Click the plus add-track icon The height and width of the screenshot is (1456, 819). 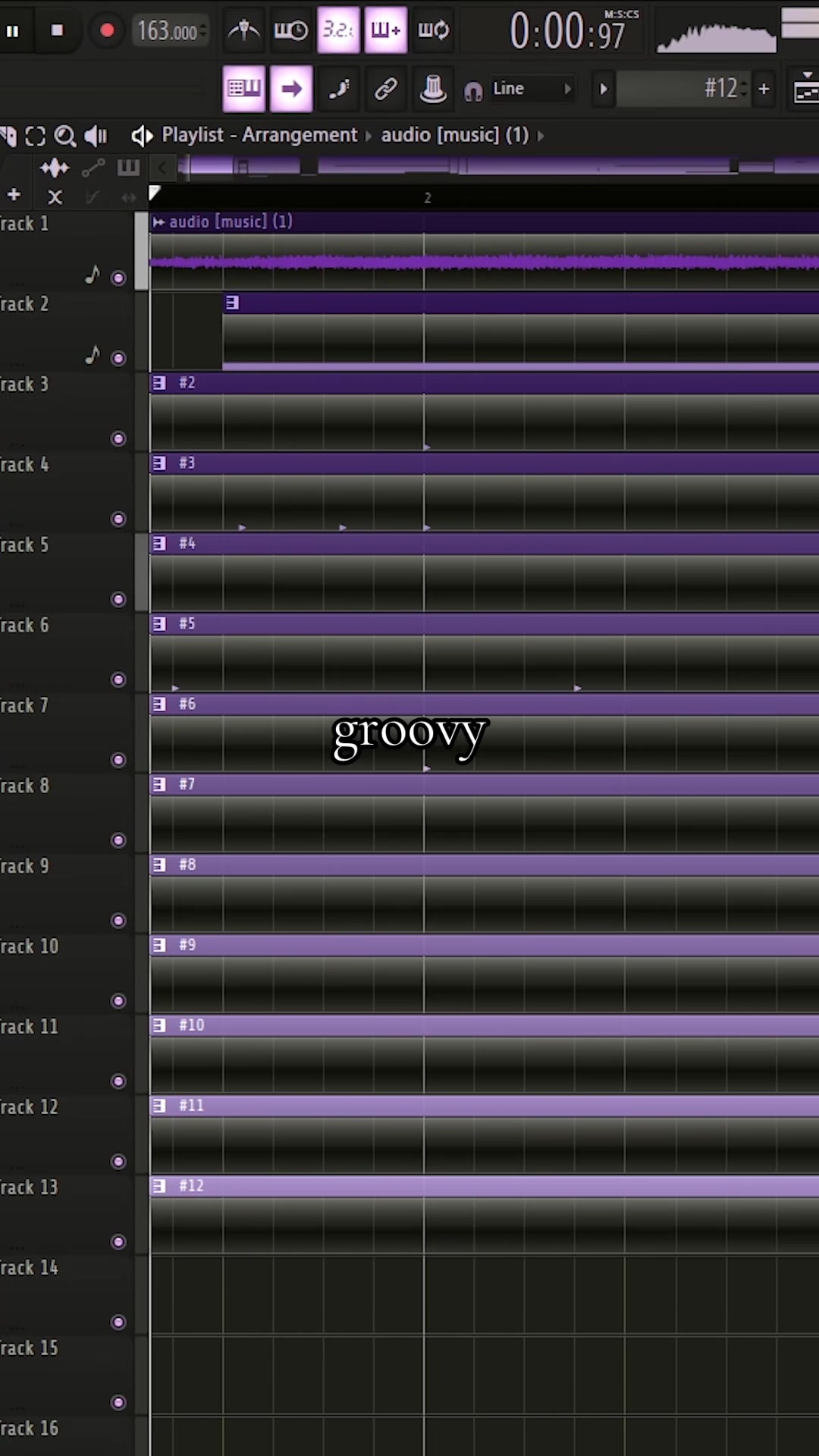pyautogui.click(x=14, y=196)
